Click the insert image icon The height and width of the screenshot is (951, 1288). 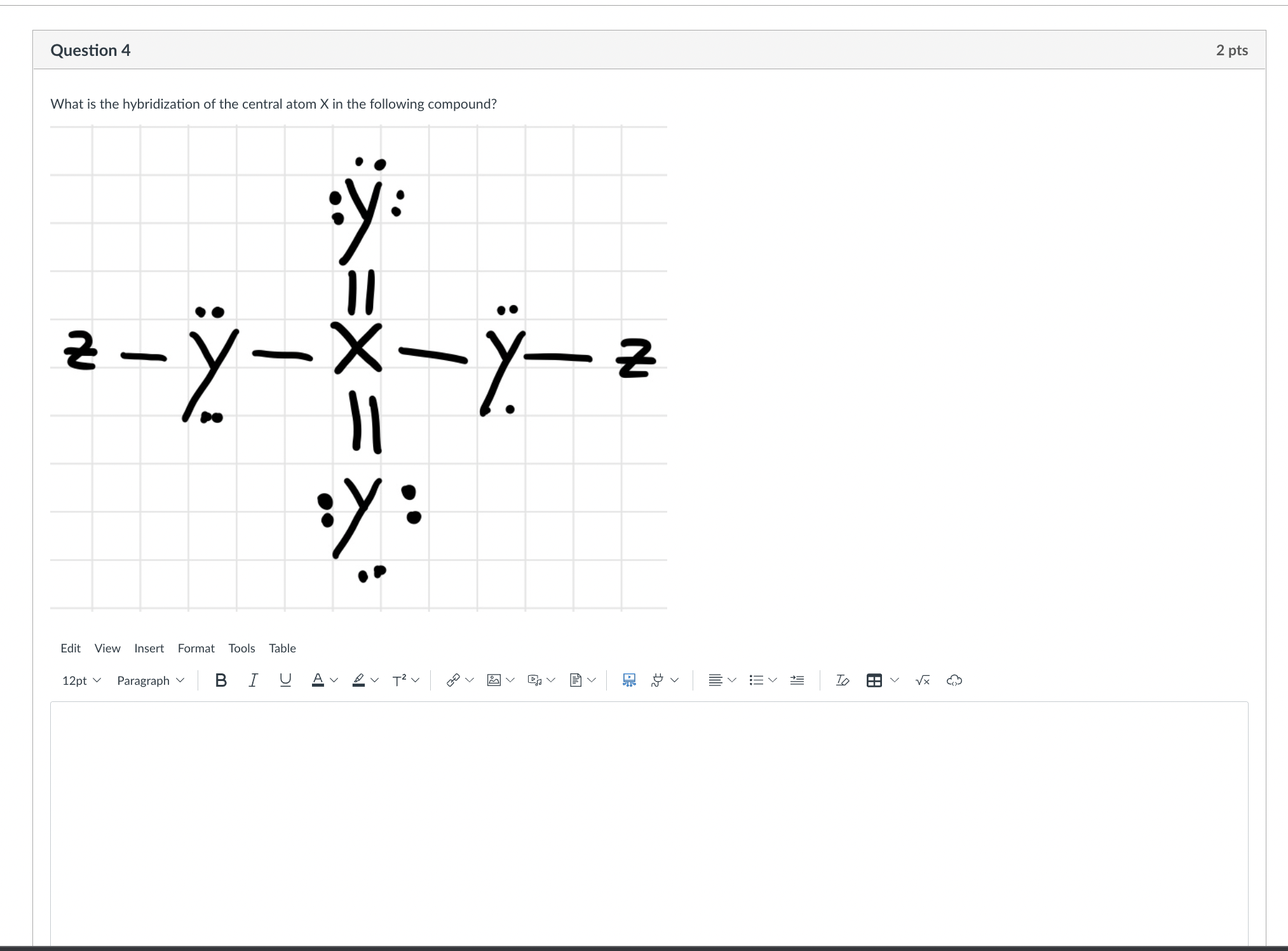point(494,680)
